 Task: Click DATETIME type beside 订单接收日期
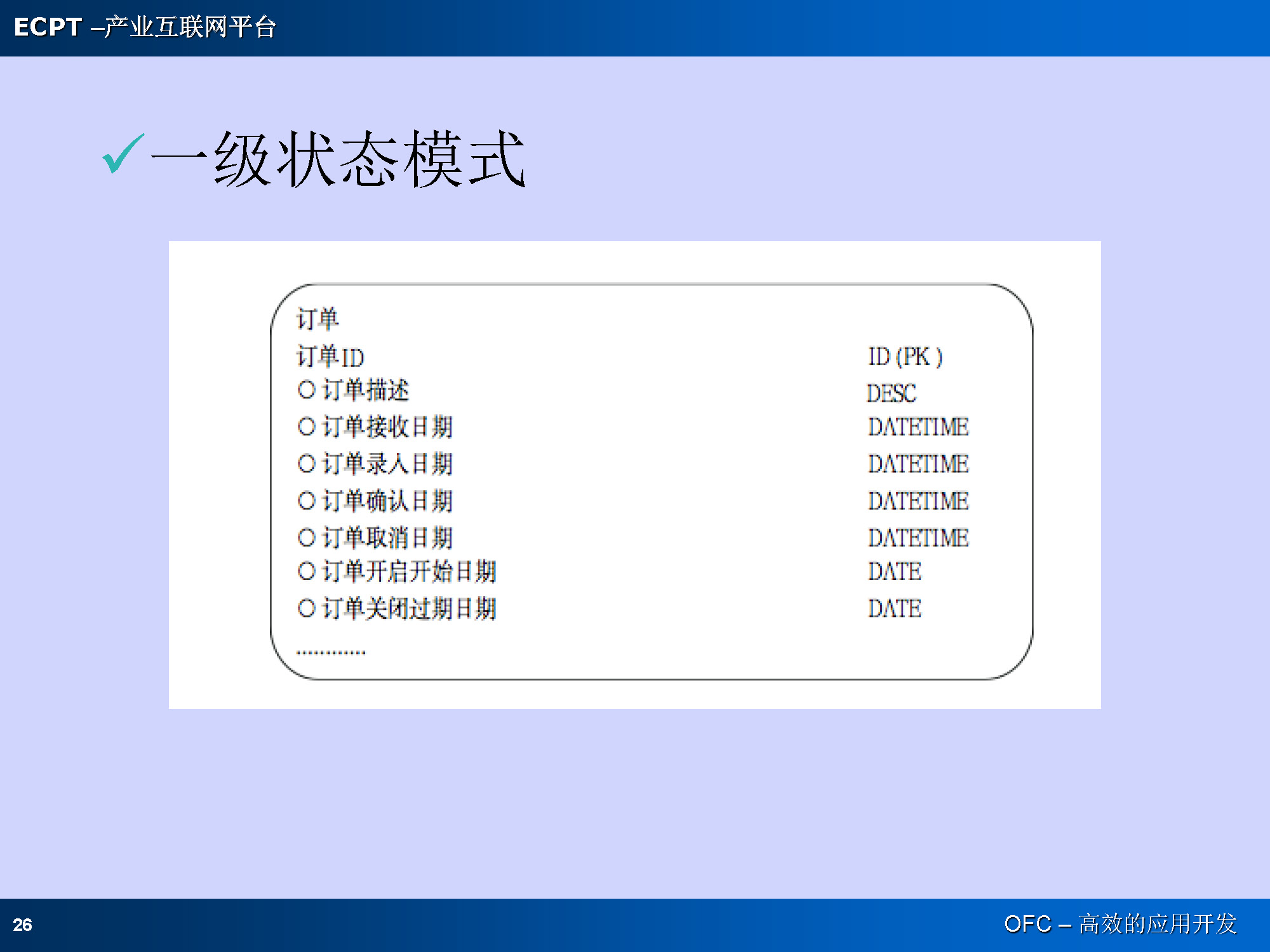tap(918, 427)
